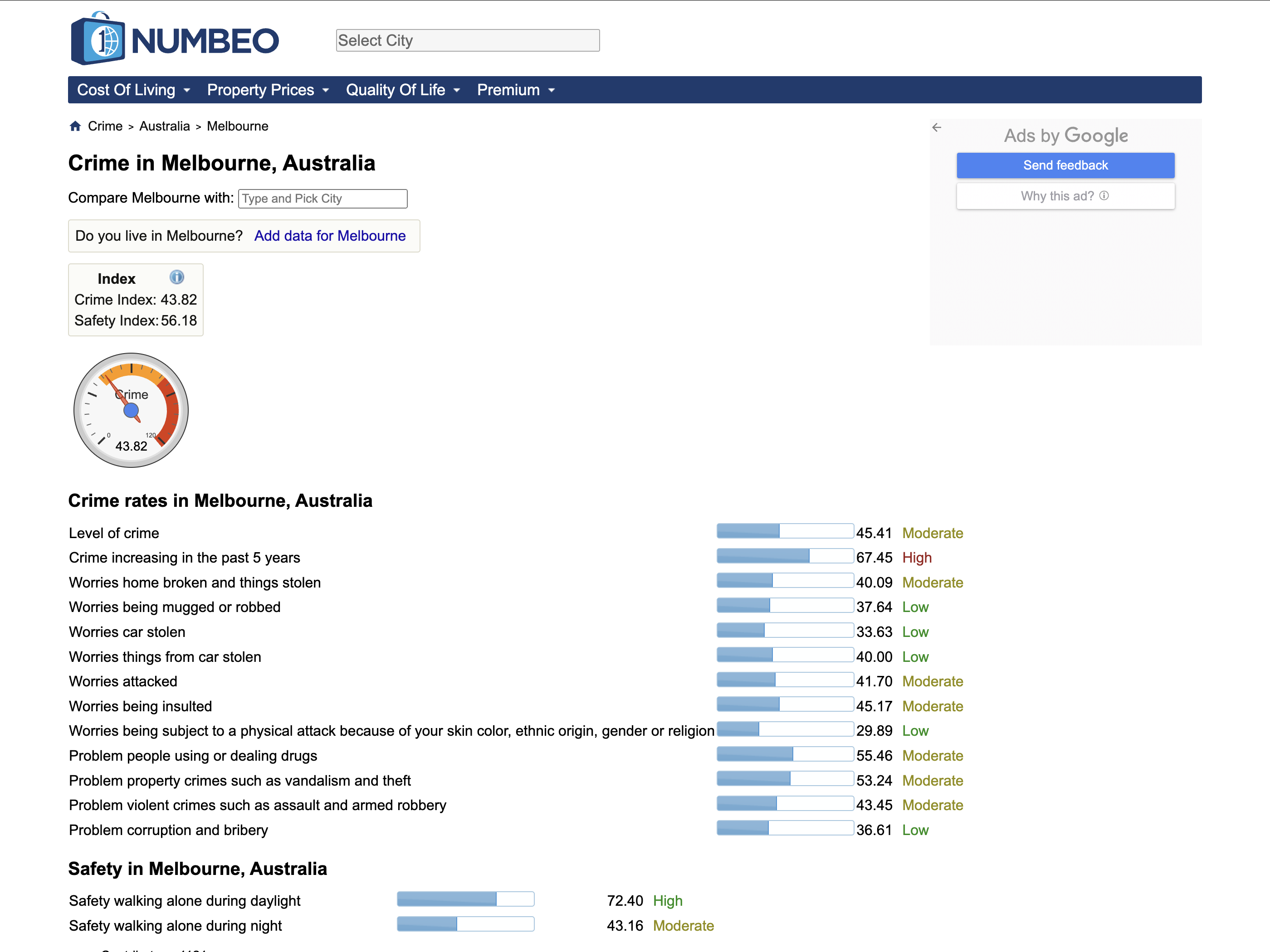Click the home icon in breadcrumb
The height and width of the screenshot is (952, 1270).
tap(75, 126)
